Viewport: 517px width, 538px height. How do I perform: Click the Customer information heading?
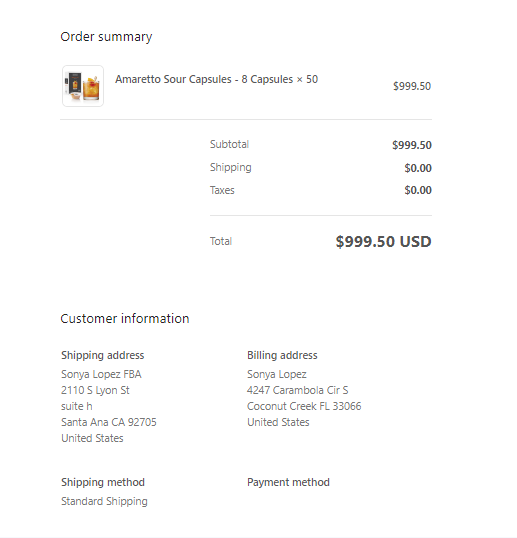(x=125, y=318)
